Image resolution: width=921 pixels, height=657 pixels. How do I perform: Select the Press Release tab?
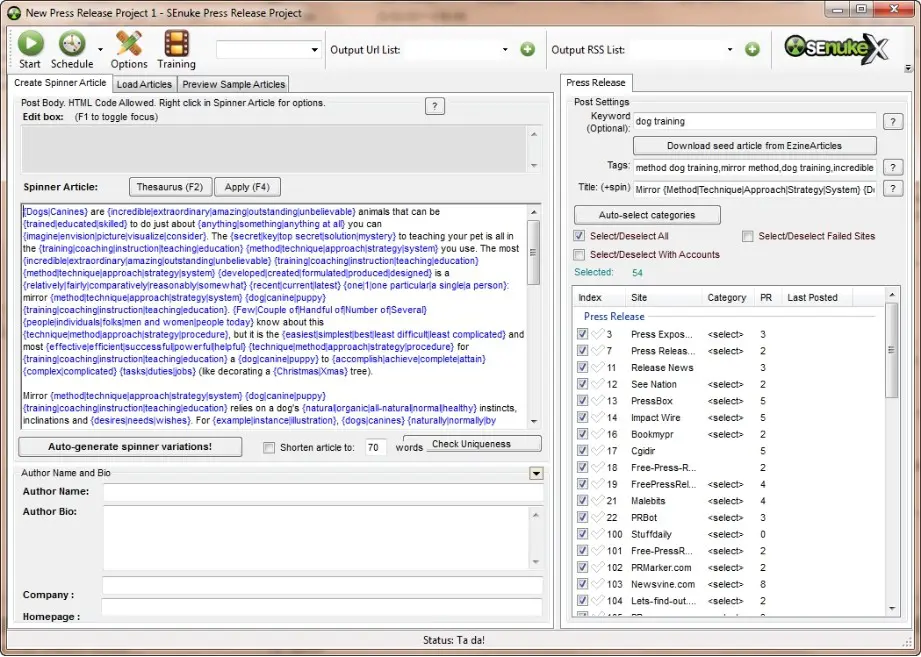(x=596, y=83)
